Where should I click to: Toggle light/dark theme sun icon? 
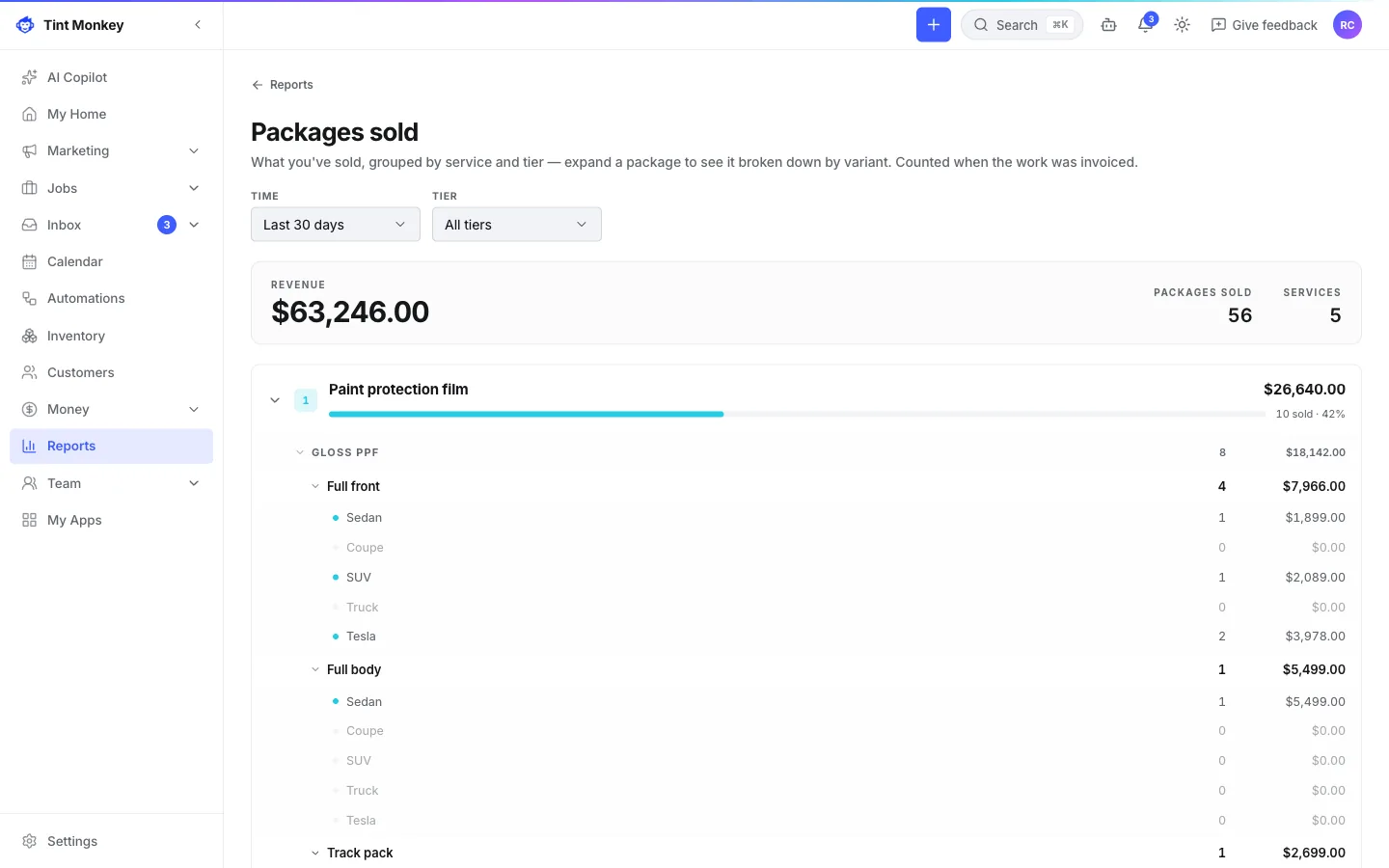pyautogui.click(x=1183, y=25)
